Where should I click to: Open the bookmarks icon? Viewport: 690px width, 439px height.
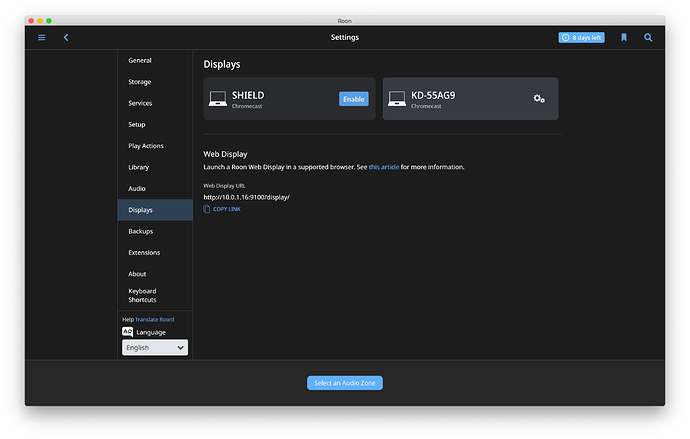click(x=624, y=37)
